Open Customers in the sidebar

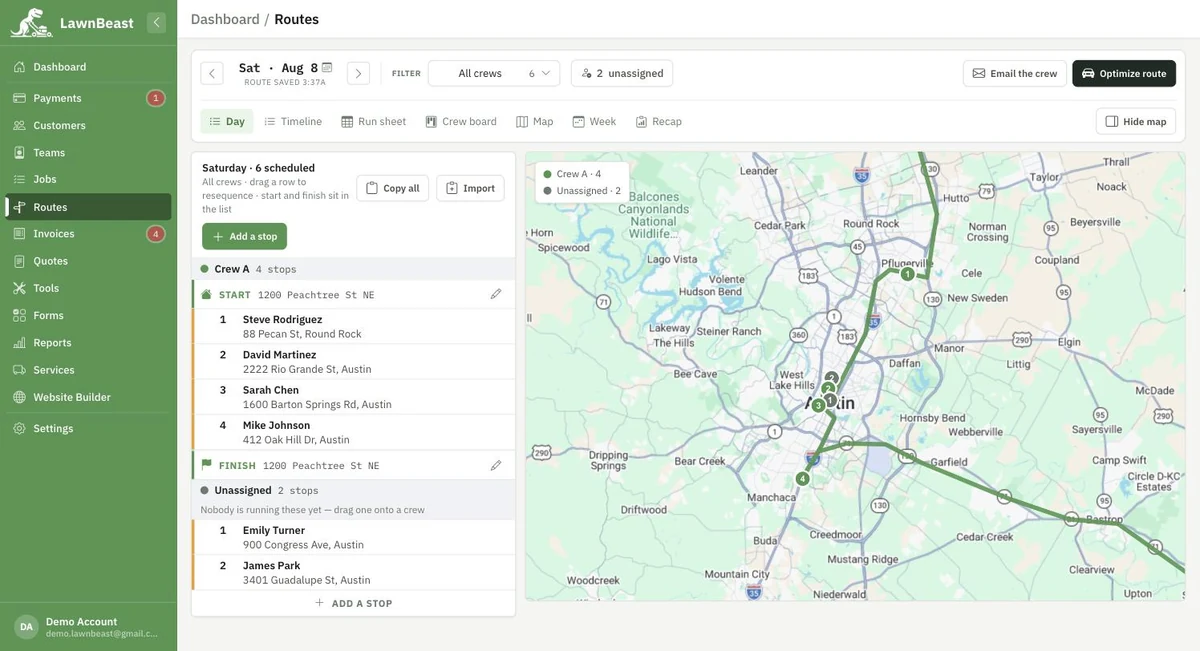click(x=88, y=125)
